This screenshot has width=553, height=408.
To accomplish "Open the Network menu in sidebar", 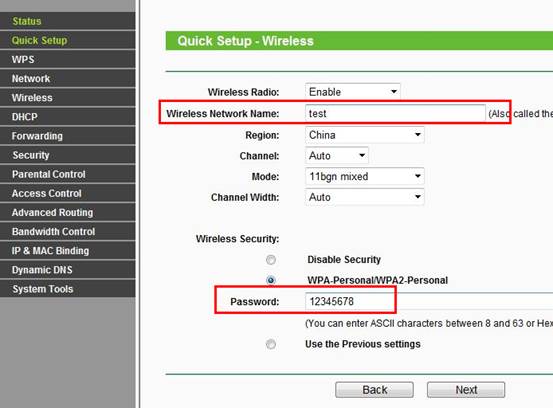I will pos(68,78).
